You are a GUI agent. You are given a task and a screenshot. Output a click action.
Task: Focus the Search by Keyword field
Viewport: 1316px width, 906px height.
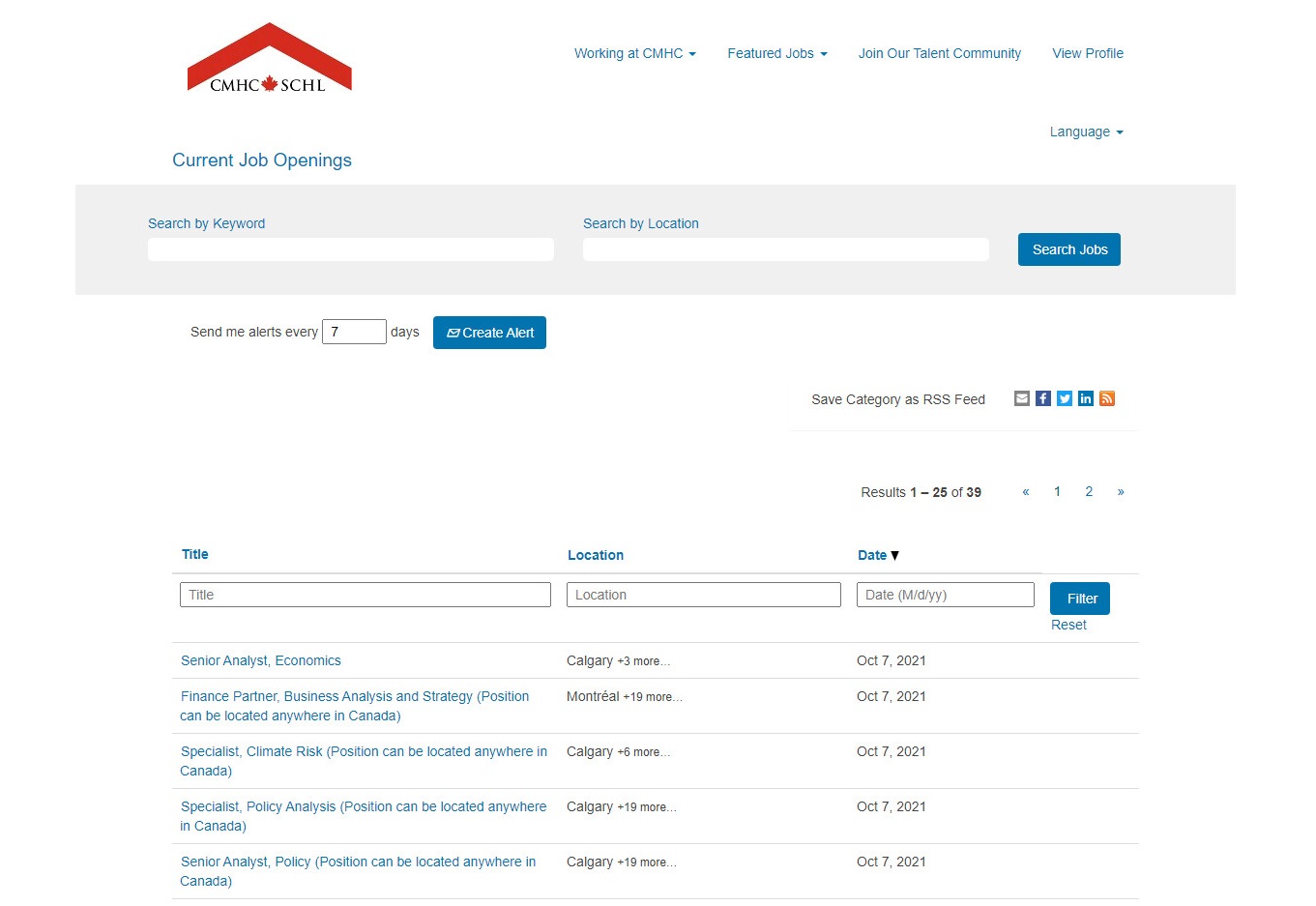click(350, 249)
